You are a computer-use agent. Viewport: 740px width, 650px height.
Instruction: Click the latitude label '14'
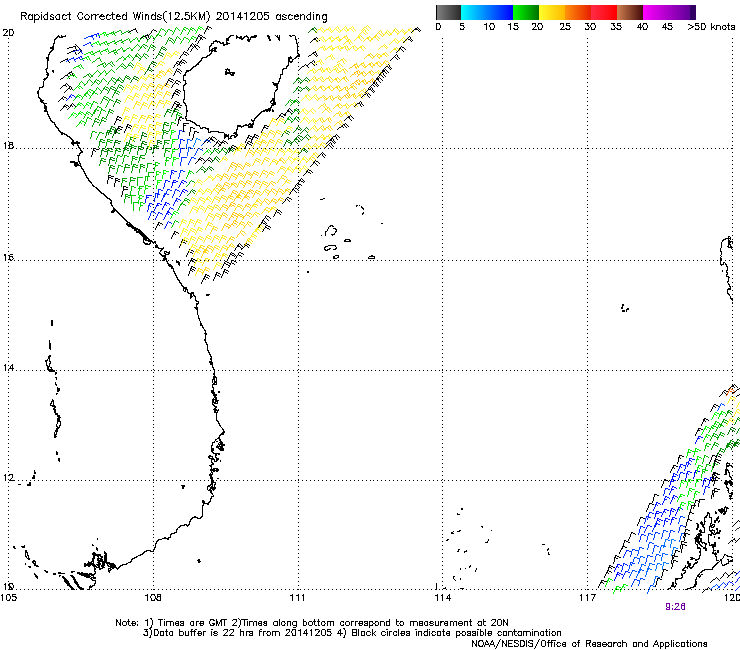[x=8, y=367]
